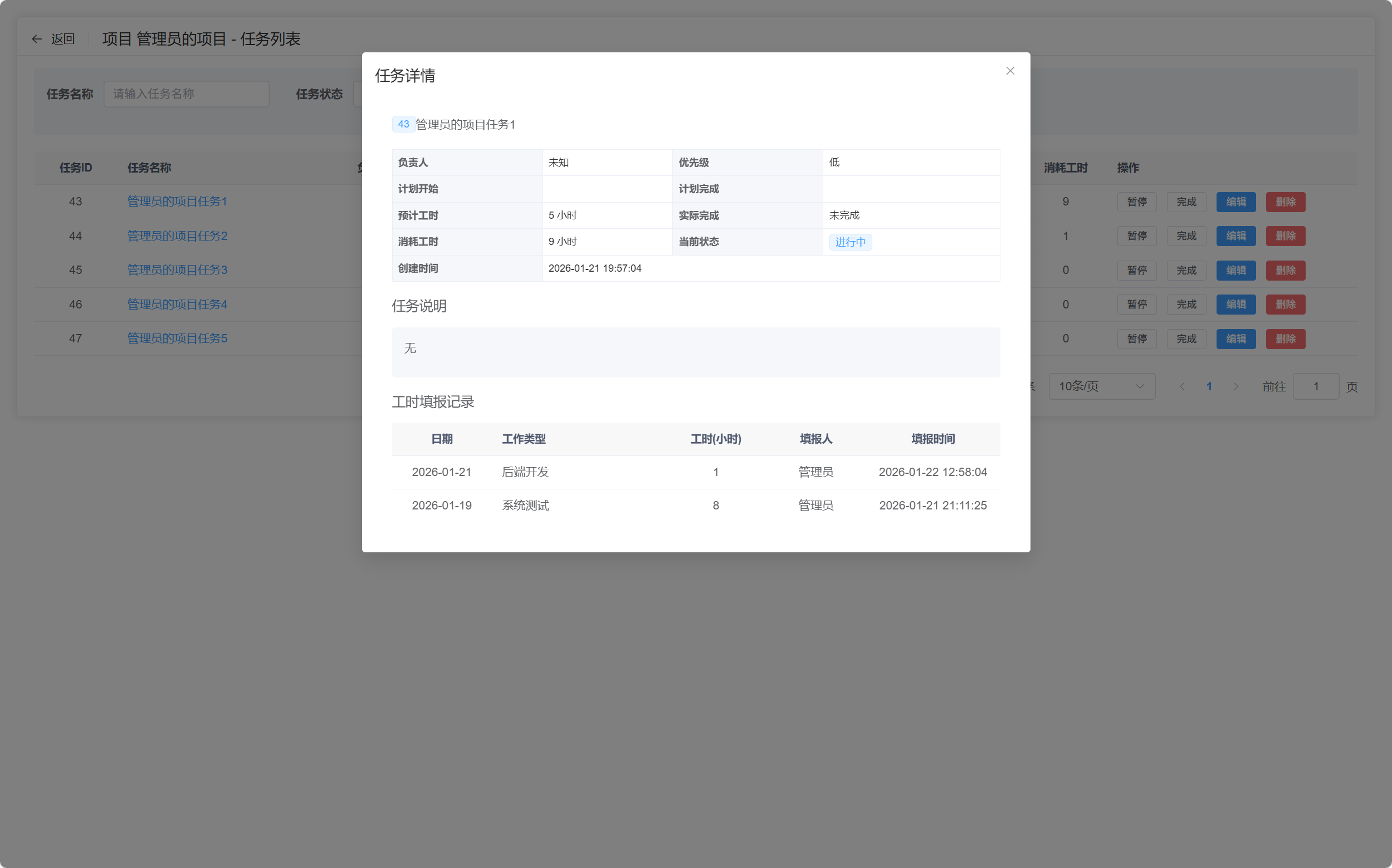1392x868 pixels.
Task: Click the next page arrow in pagination
Action: pyautogui.click(x=1236, y=386)
